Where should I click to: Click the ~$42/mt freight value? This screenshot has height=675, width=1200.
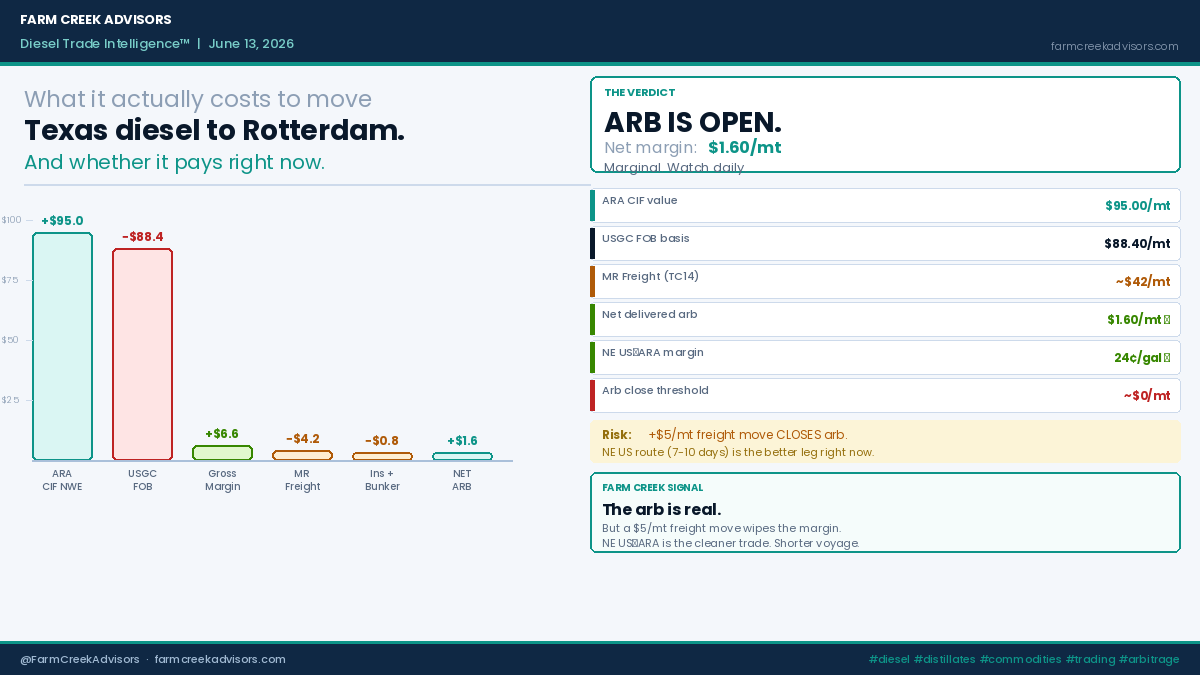pyautogui.click(x=1142, y=282)
